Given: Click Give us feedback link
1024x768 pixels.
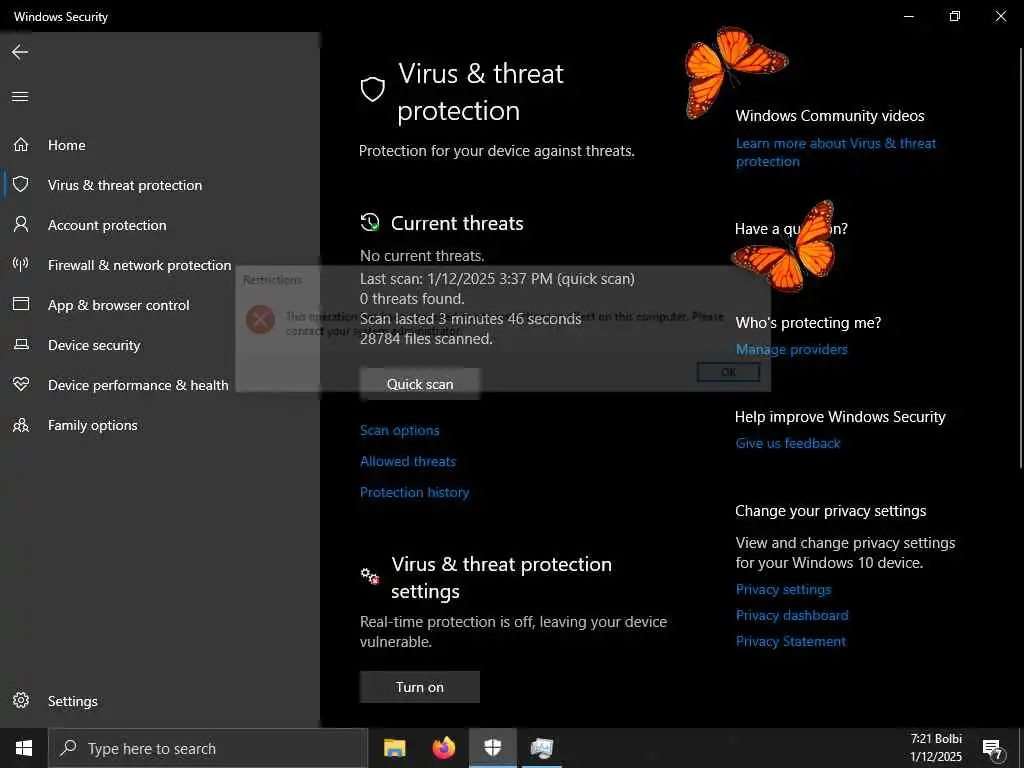Looking at the screenshot, I should (788, 443).
